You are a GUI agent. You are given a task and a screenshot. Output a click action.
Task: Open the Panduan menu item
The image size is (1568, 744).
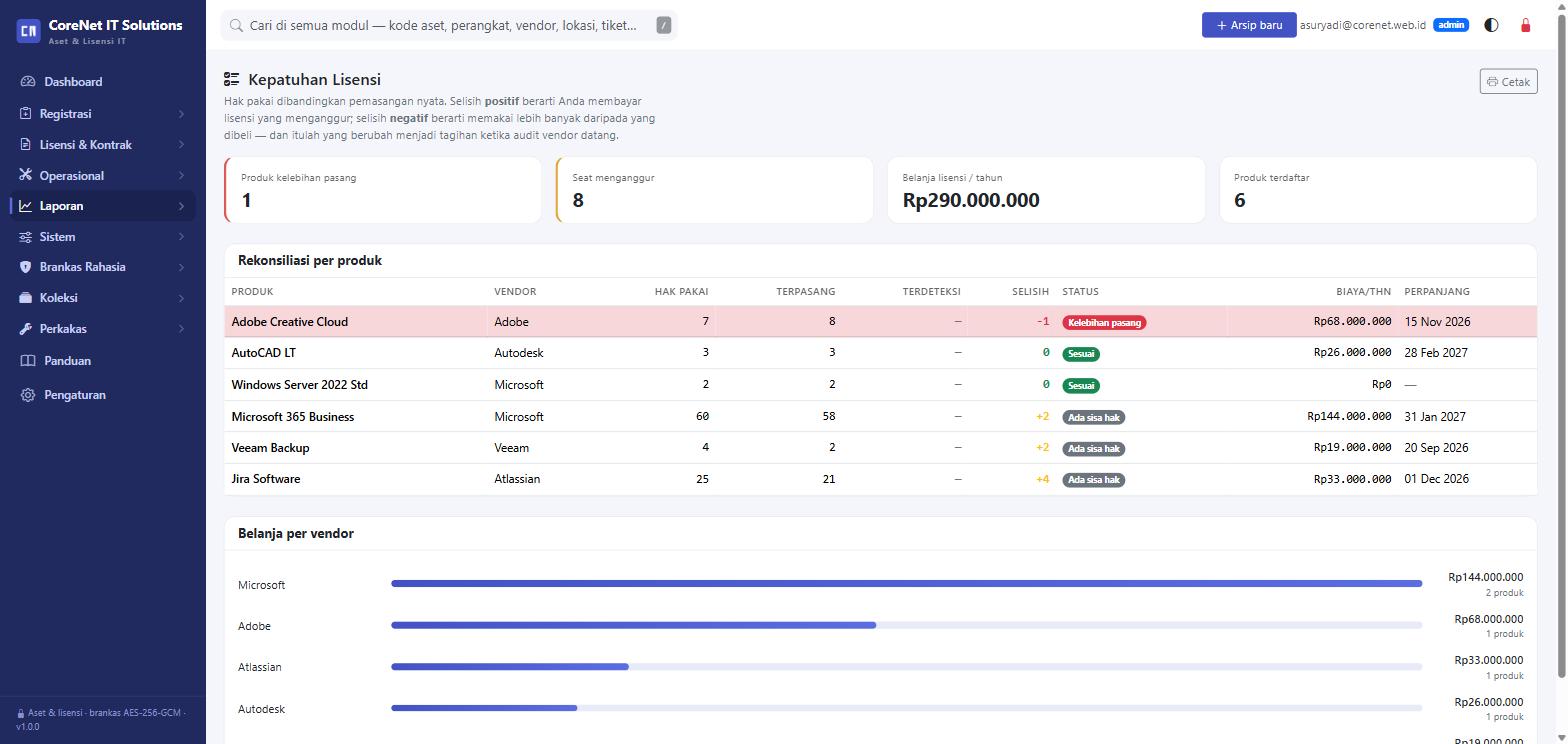(103, 361)
